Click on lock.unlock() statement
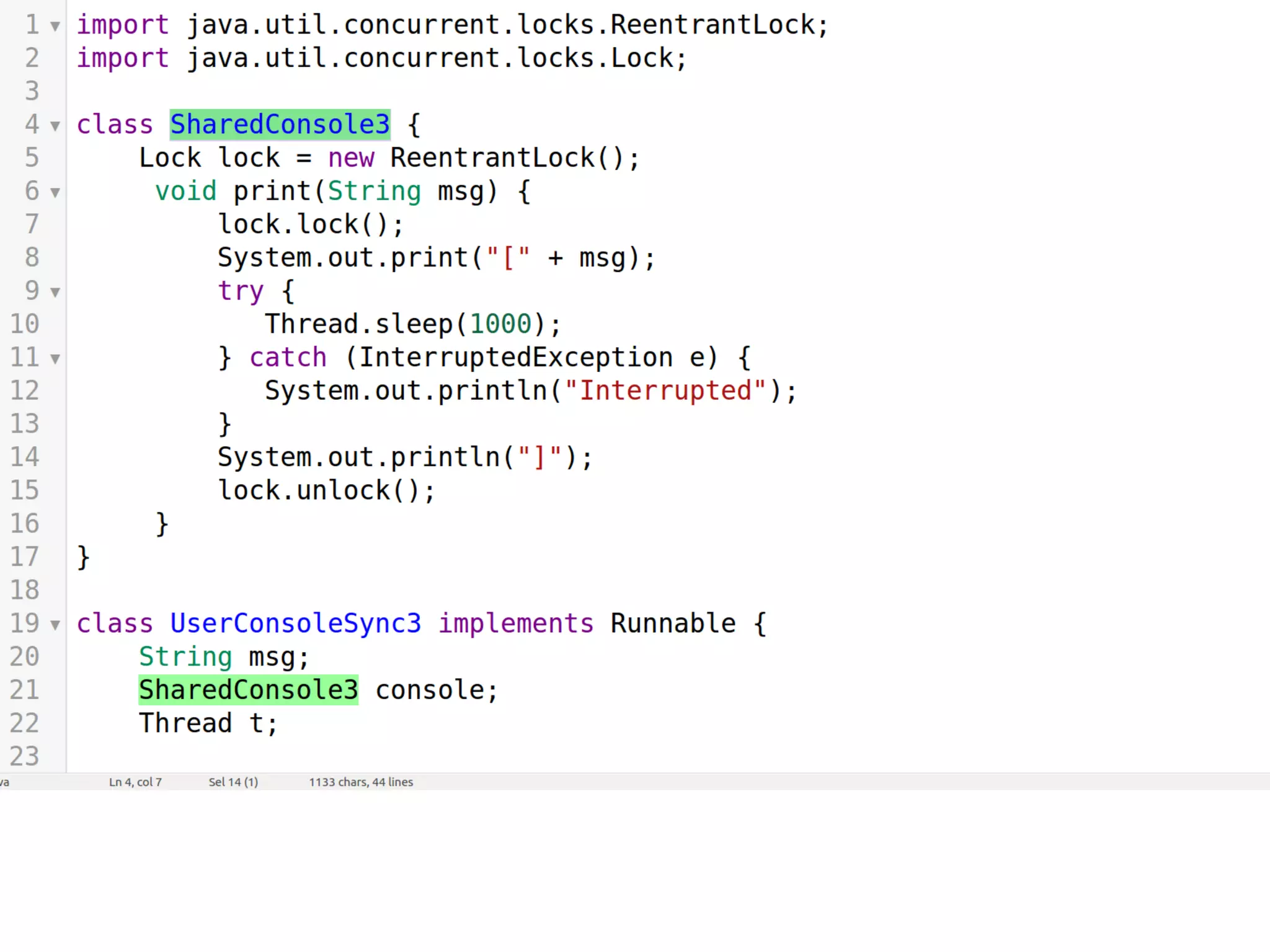This screenshot has height=952, width=1270. coord(326,490)
